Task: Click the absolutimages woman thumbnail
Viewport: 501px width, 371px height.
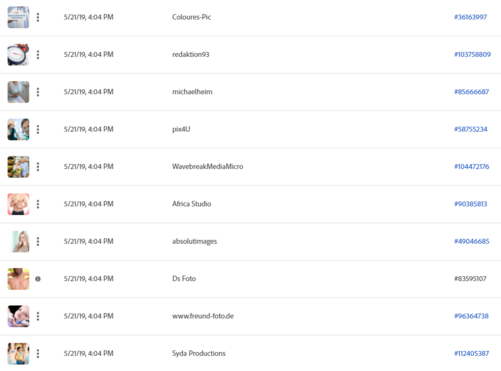Action: 18,241
